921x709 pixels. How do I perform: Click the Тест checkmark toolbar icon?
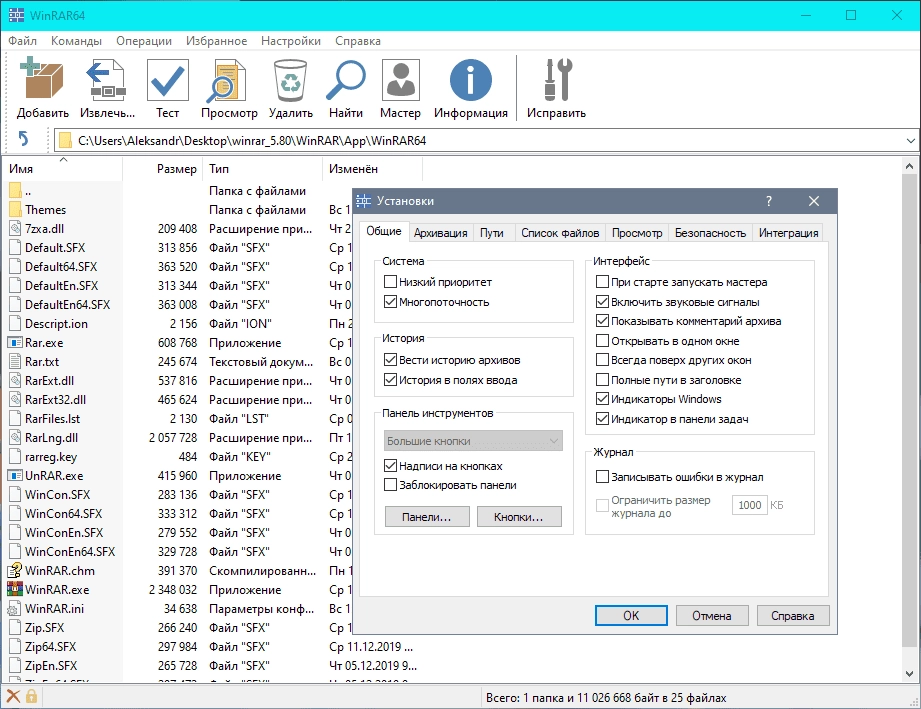pos(167,80)
